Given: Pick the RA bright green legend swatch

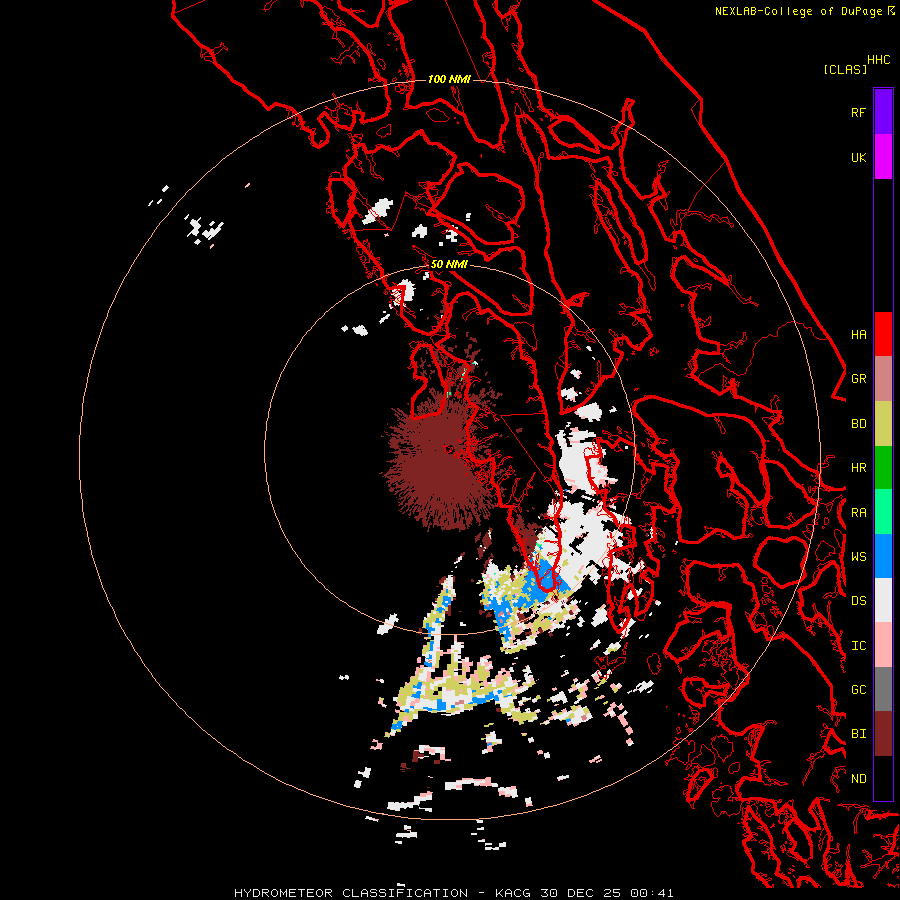Looking at the screenshot, I should point(883,512).
